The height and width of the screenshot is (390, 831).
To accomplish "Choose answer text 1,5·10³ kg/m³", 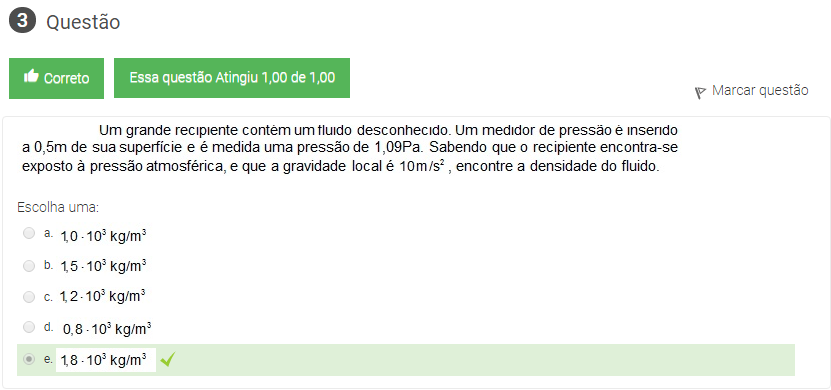I will (103, 266).
